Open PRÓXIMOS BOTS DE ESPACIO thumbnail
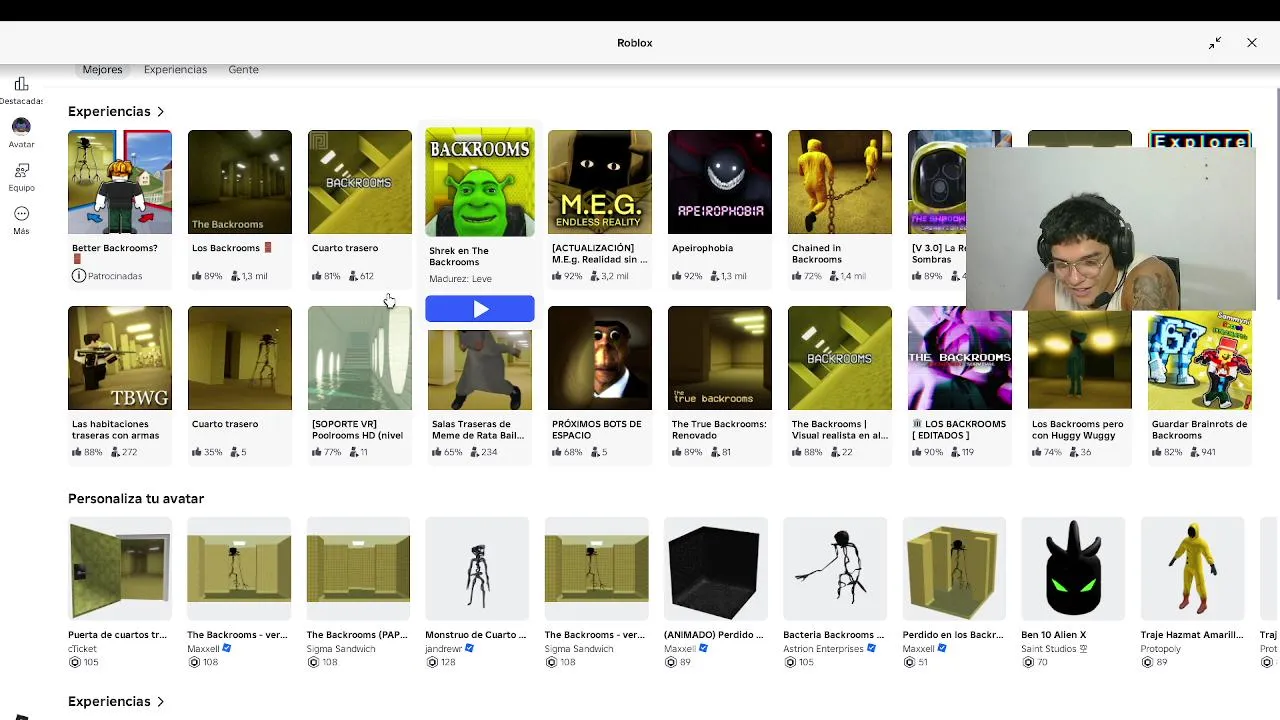Image resolution: width=1280 pixels, height=720 pixels. click(600, 358)
